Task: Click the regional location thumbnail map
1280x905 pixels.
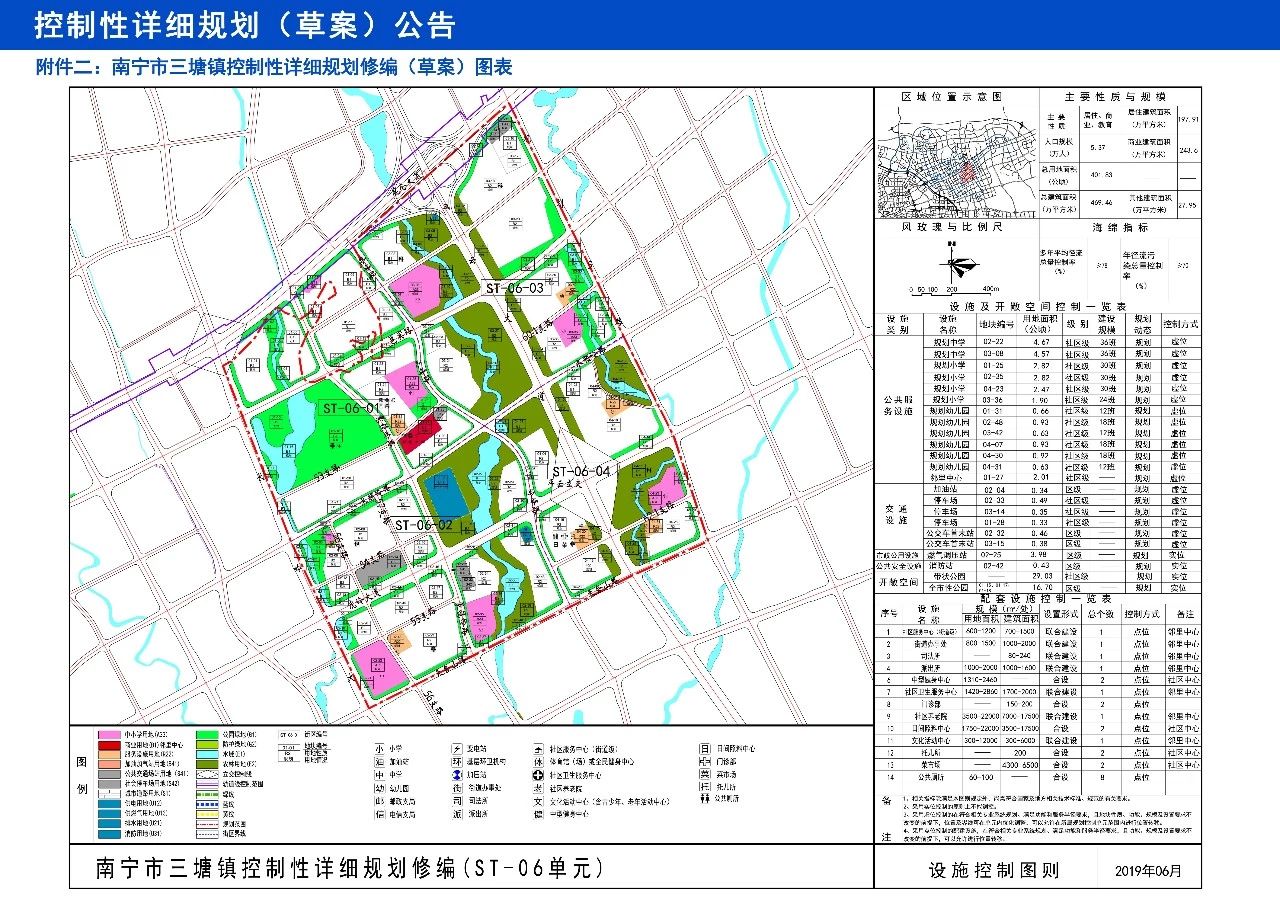Action: pyautogui.click(x=957, y=162)
